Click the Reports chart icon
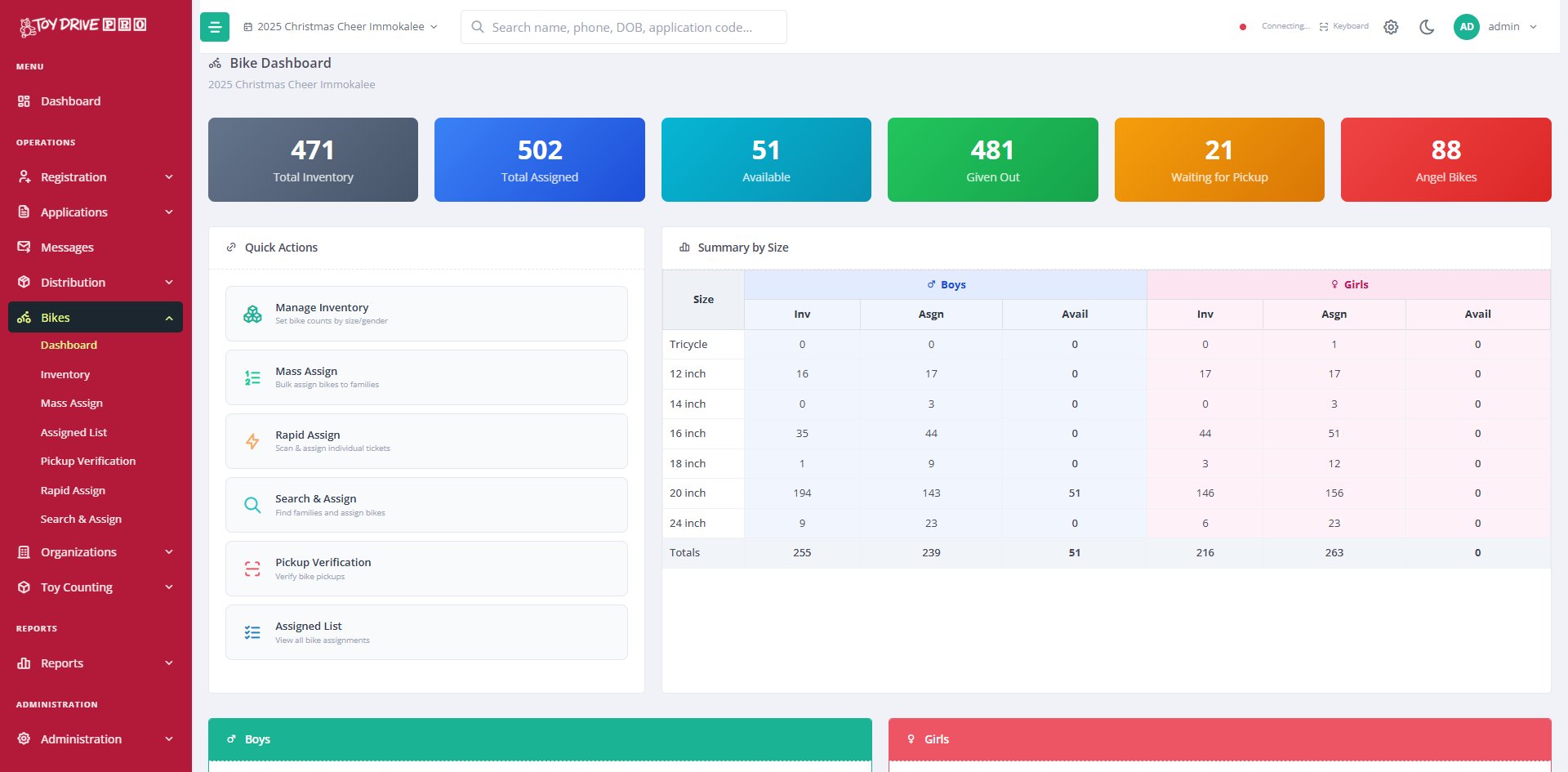1568x772 pixels. (x=24, y=663)
